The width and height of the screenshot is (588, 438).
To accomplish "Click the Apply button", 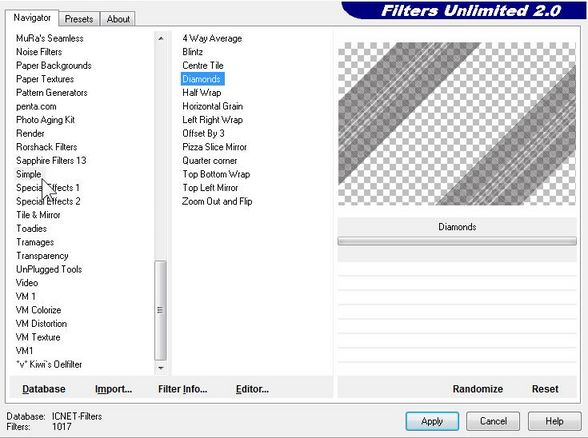I will [432, 421].
